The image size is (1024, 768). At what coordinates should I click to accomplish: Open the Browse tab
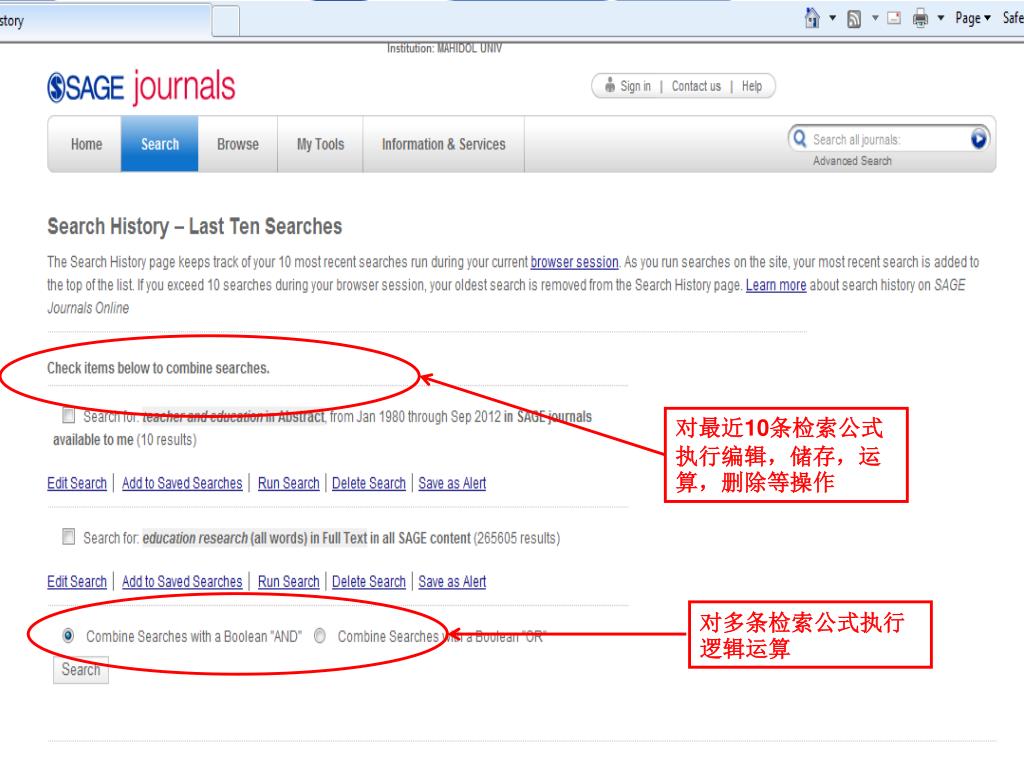238,144
